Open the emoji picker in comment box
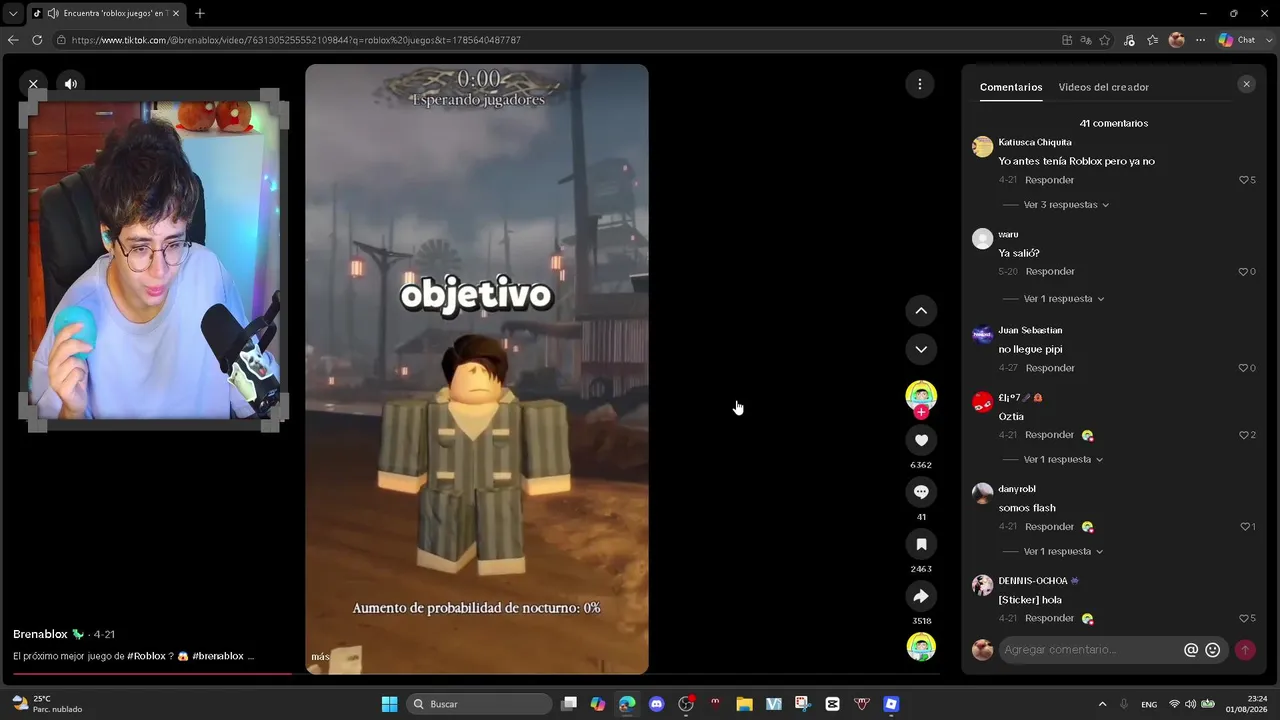 click(x=1213, y=650)
